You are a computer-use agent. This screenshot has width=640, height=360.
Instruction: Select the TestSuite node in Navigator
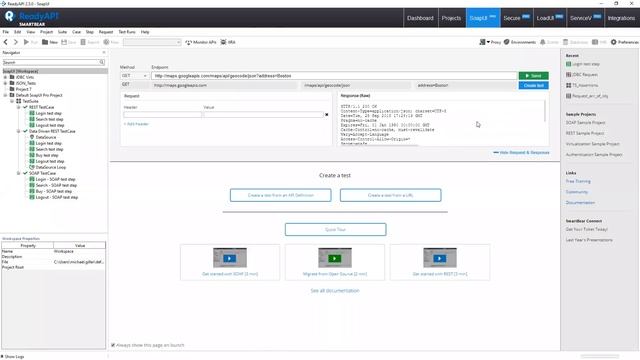[x=27, y=101]
